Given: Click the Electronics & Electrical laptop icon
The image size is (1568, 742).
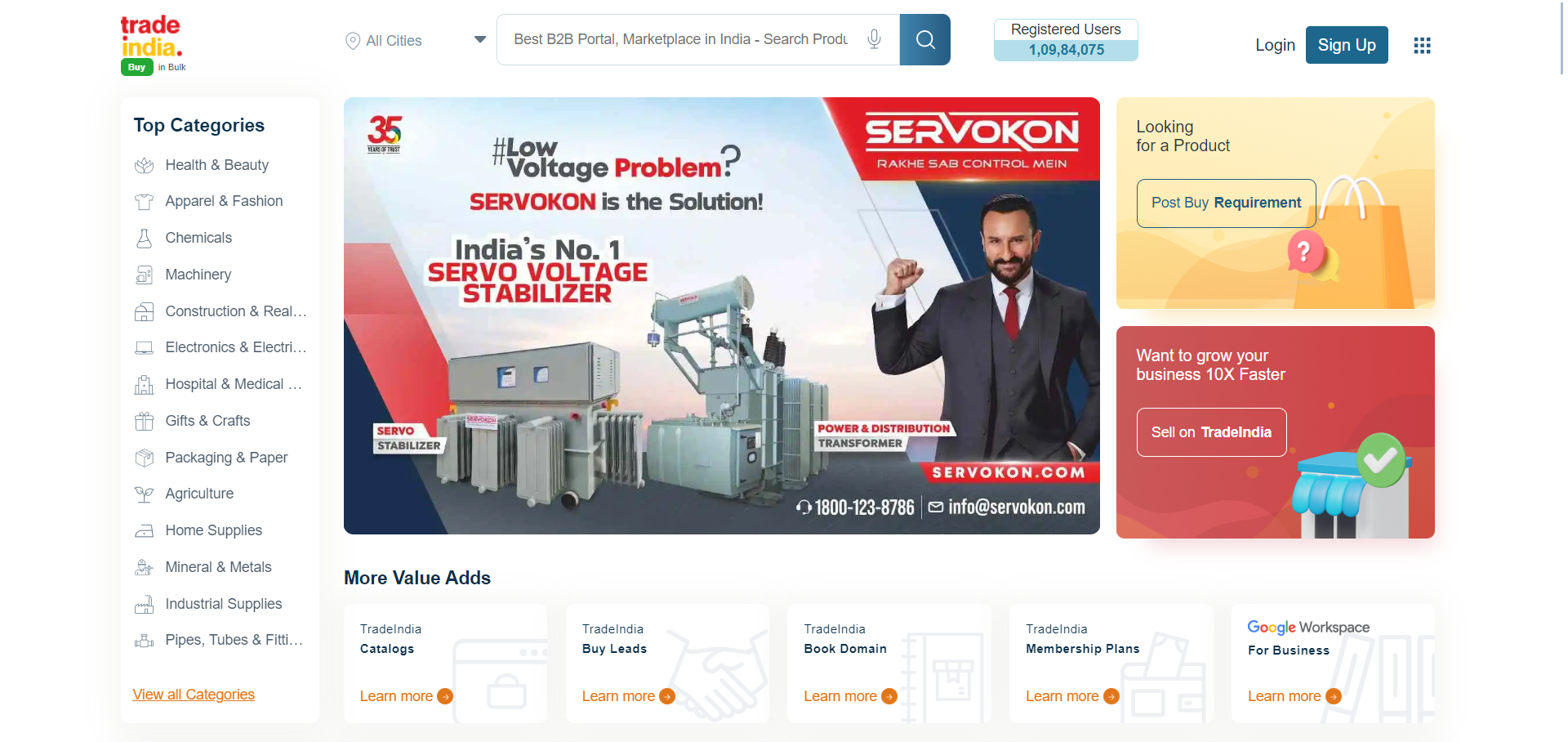Looking at the screenshot, I should (145, 348).
